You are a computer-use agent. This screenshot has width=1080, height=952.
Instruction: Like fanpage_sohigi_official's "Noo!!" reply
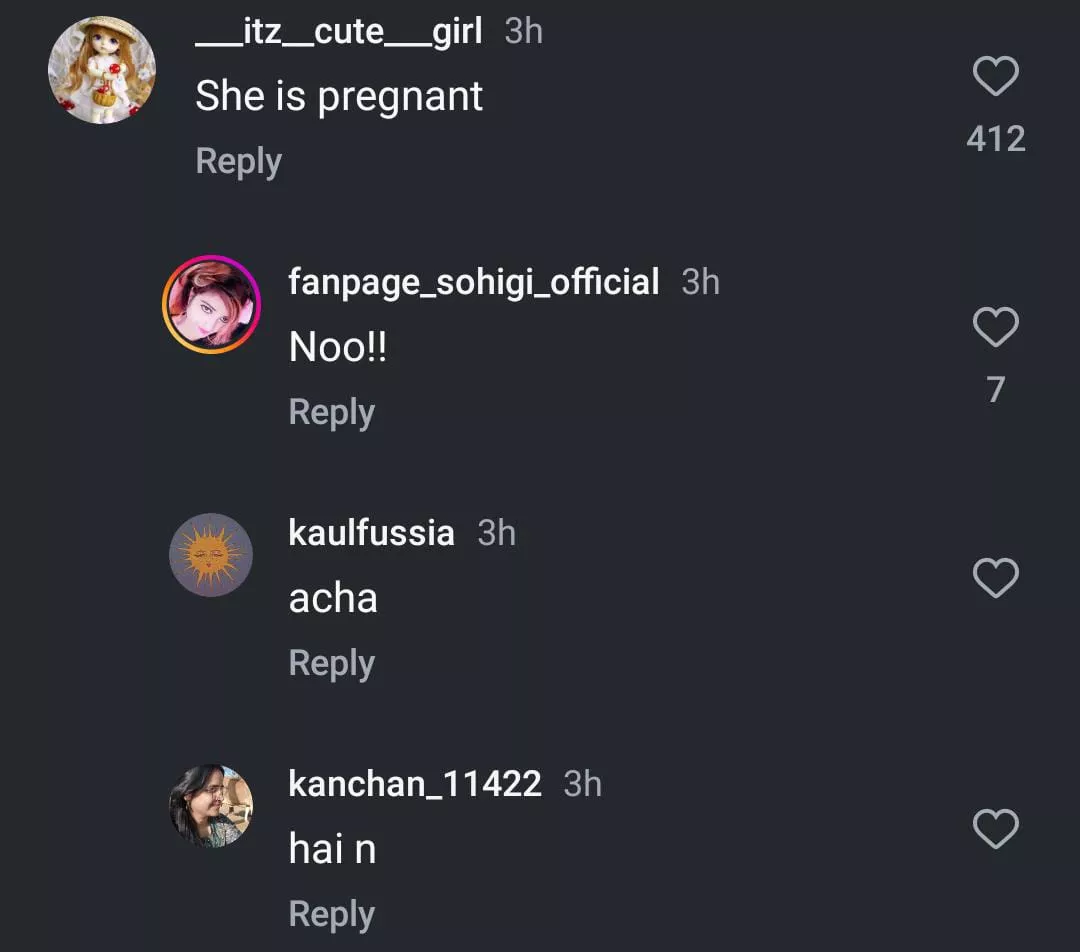pyautogui.click(x=996, y=328)
